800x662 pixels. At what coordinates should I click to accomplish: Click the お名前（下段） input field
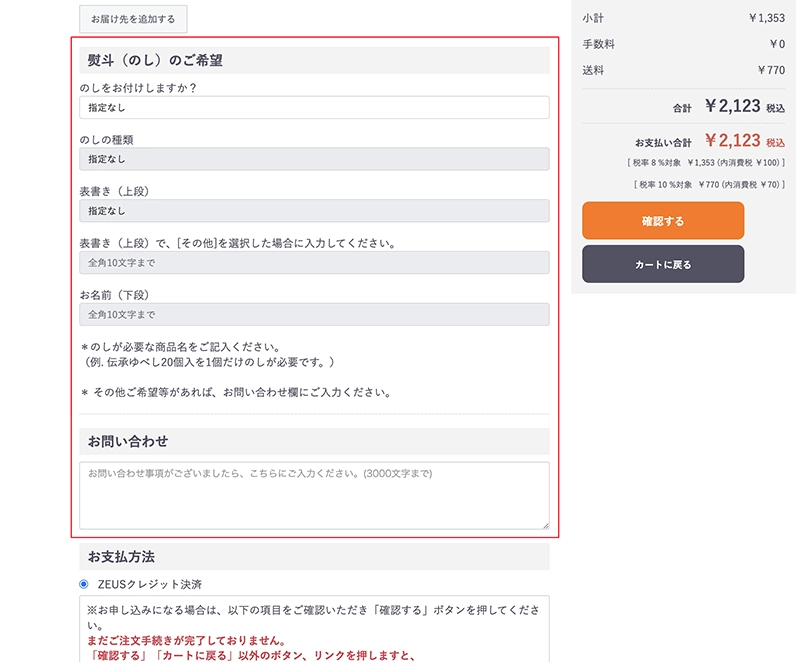(x=314, y=315)
